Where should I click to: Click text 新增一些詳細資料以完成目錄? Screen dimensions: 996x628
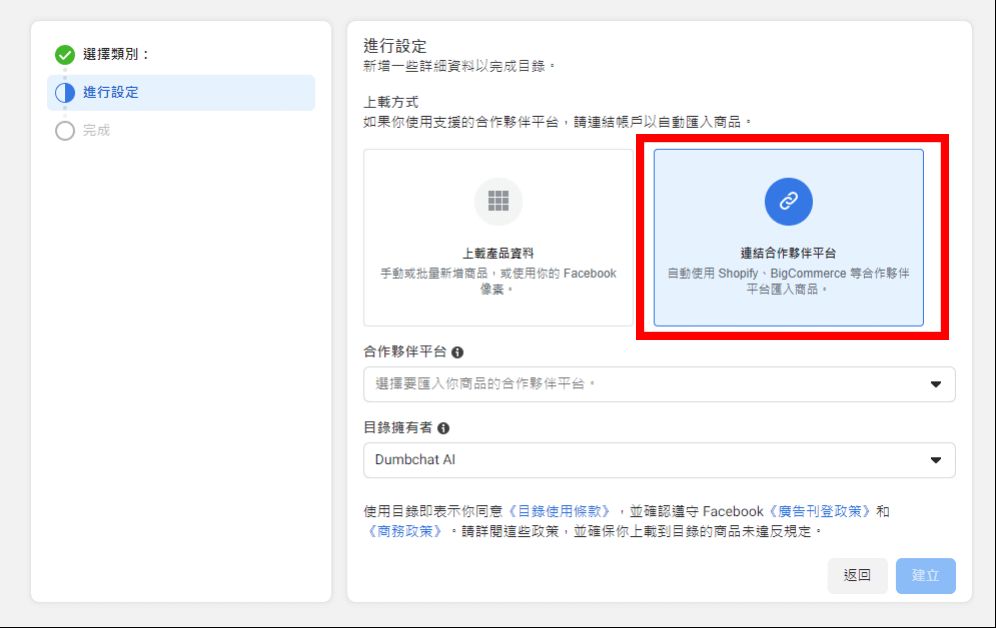point(460,66)
